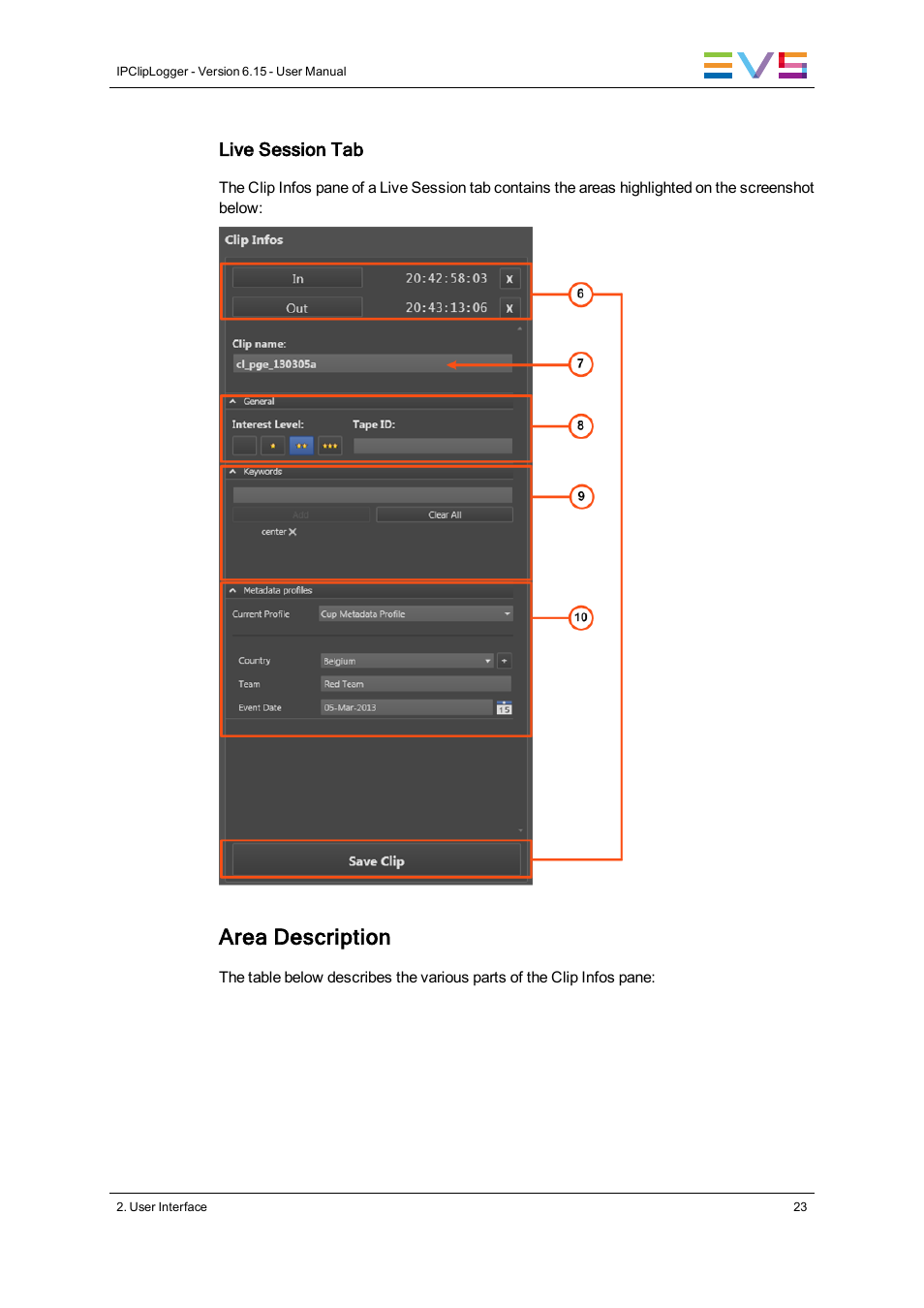Mark the Out point
The height and width of the screenshot is (1308, 924).
297,308
